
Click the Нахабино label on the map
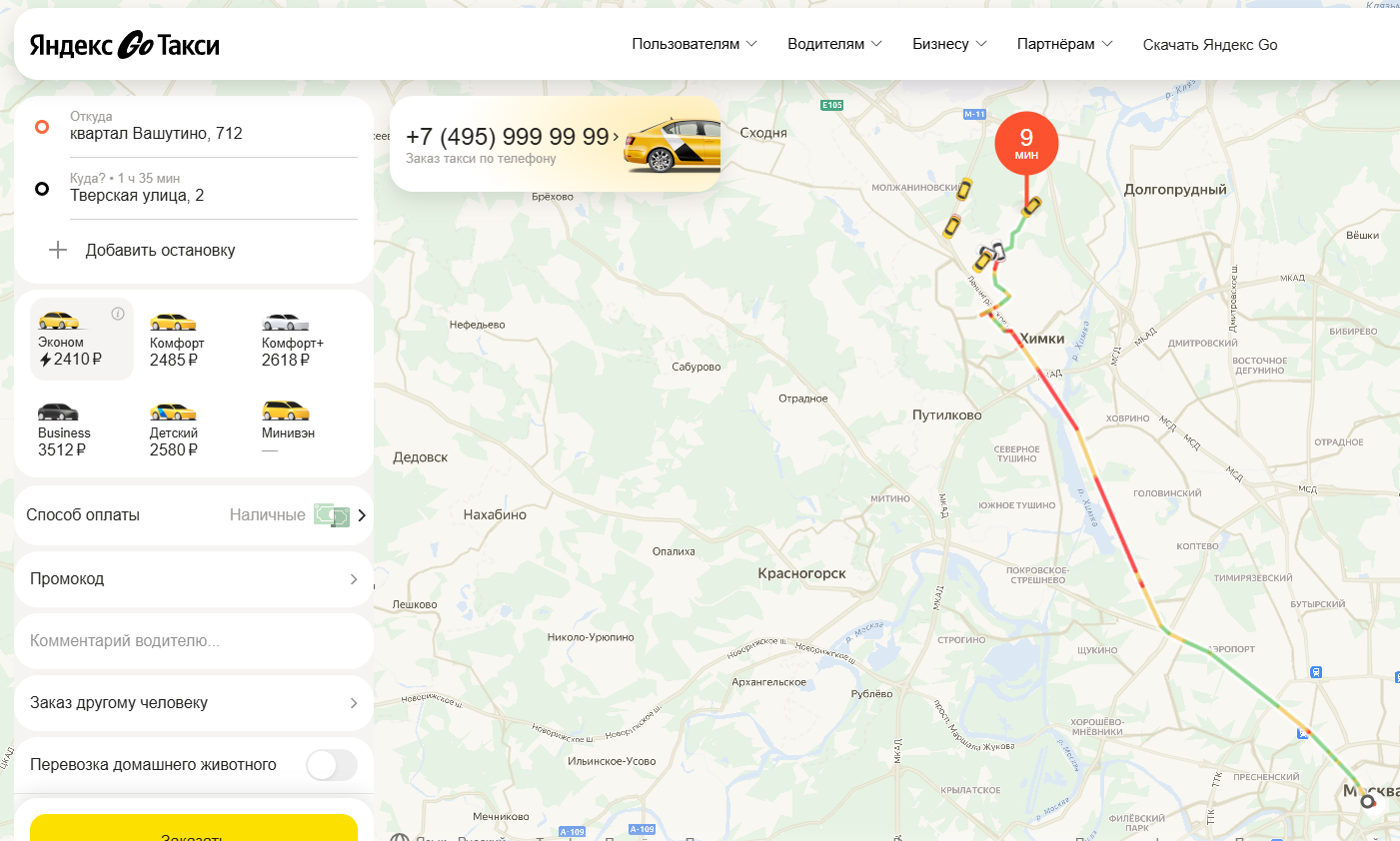[495, 515]
